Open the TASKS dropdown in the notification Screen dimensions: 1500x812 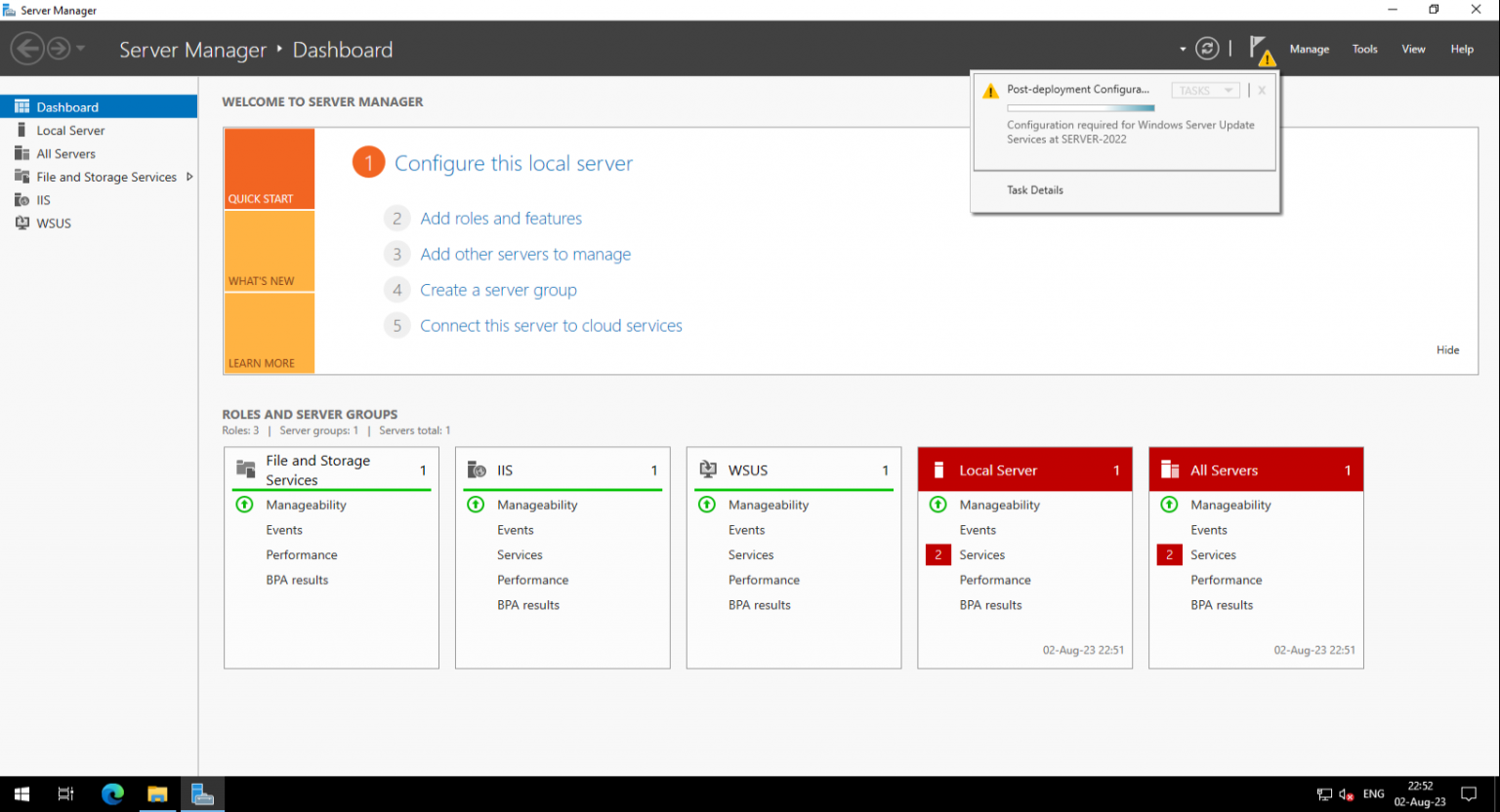point(1205,89)
